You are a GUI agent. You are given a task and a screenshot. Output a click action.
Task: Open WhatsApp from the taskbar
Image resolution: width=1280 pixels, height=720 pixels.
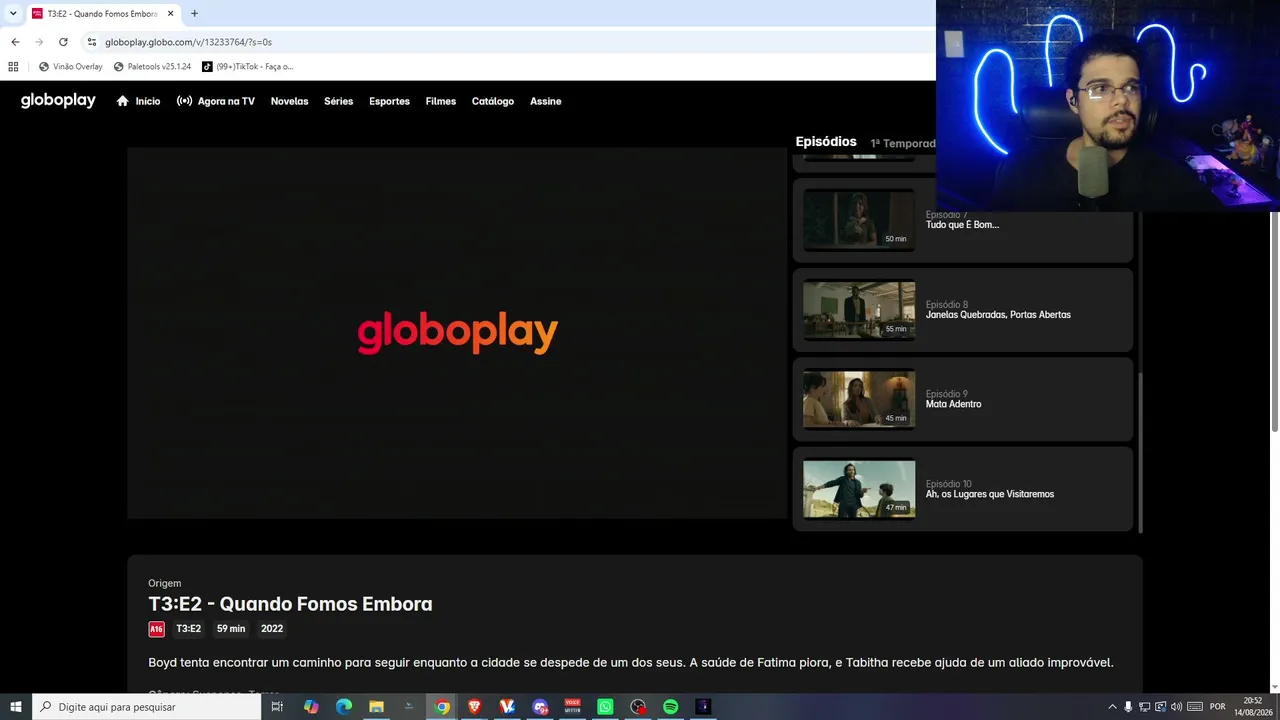coord(605,707)
